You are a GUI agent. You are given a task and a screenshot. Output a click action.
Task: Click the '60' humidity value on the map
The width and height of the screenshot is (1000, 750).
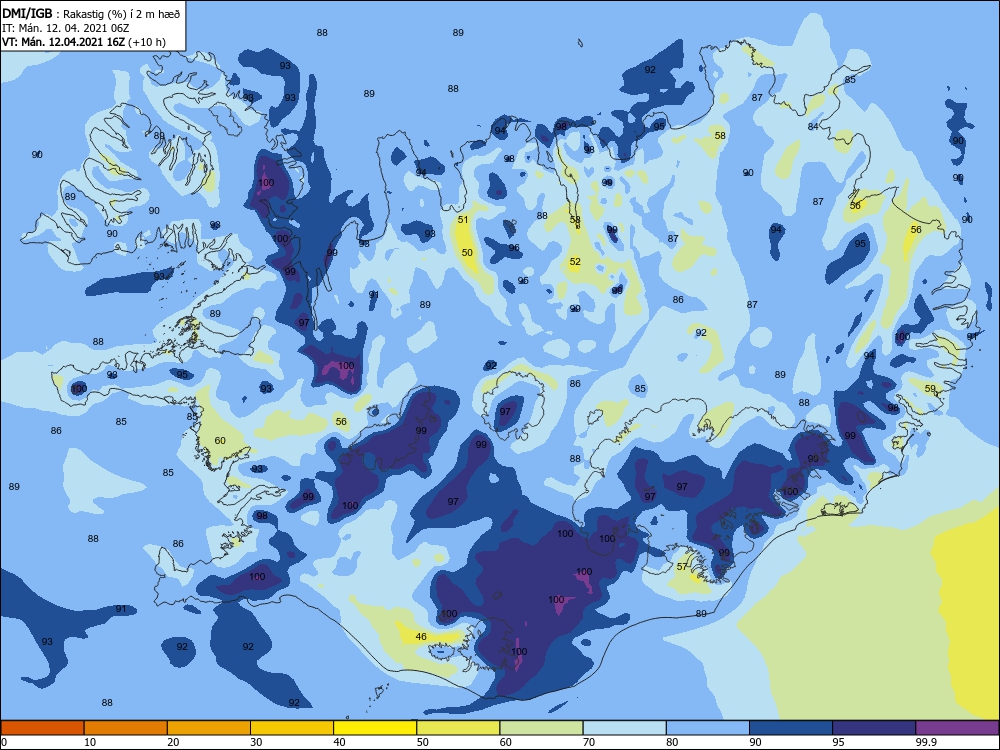point(220,441)
